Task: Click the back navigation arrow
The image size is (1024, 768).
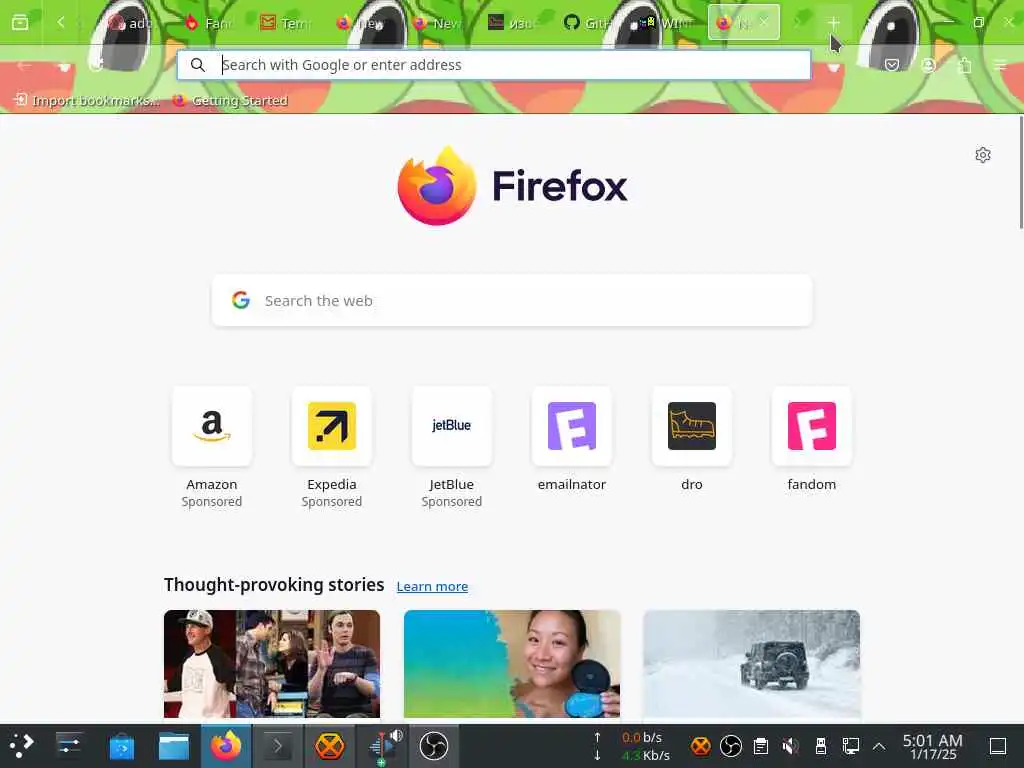Action: tap(24, 65)
